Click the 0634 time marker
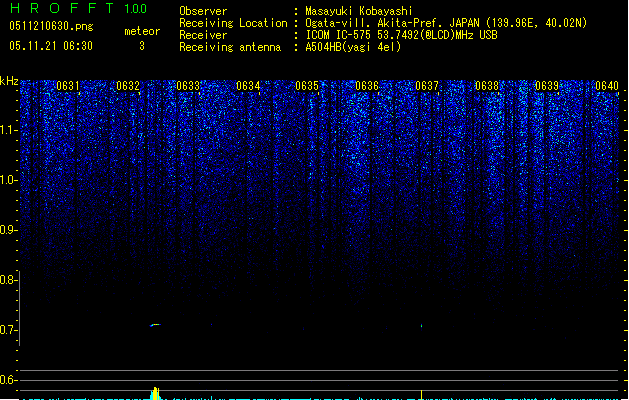 tap(248, 86)
